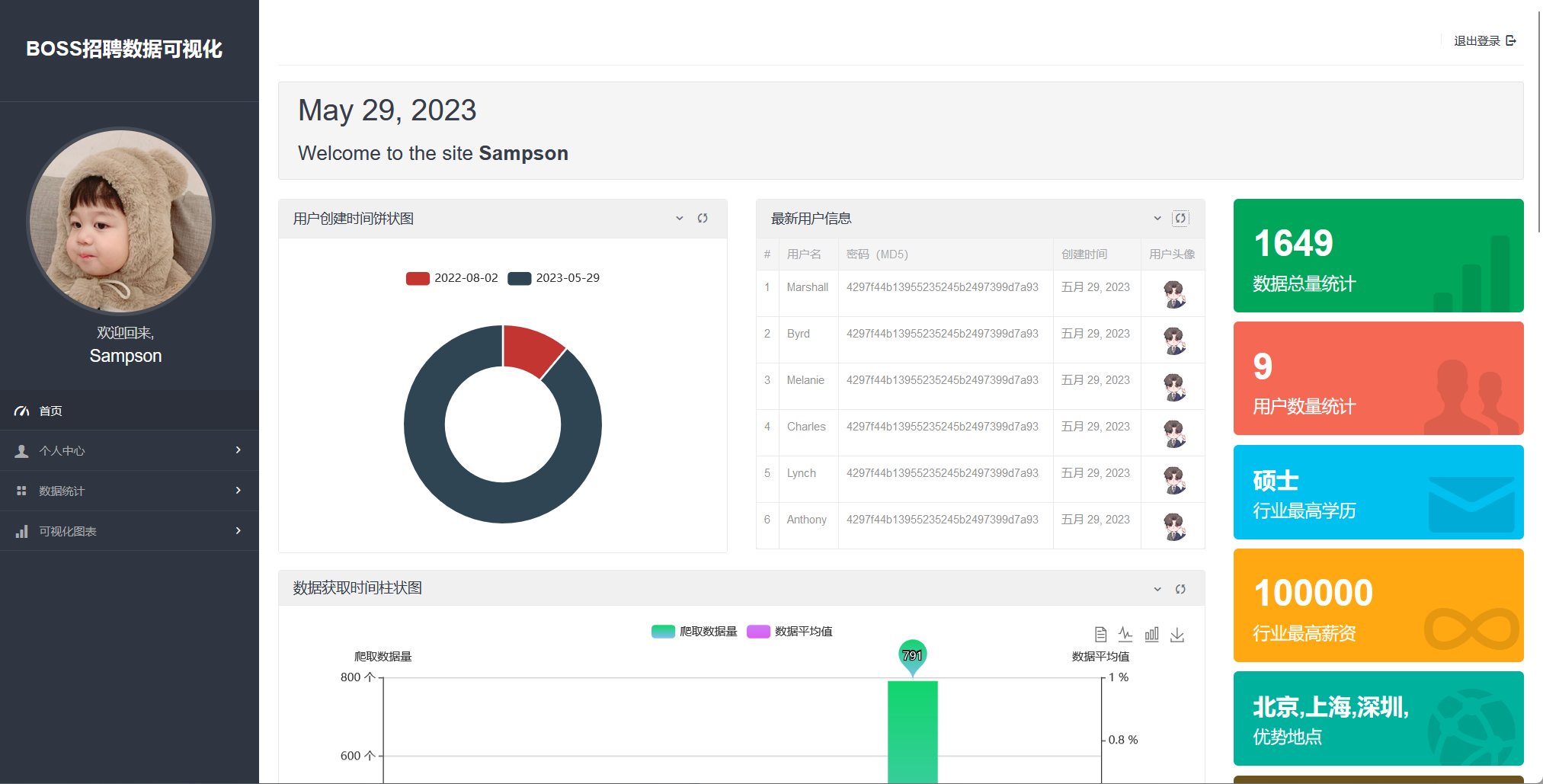Click the 用户头像 column header
This screenshot has width=1543, height=784.
1172,254
